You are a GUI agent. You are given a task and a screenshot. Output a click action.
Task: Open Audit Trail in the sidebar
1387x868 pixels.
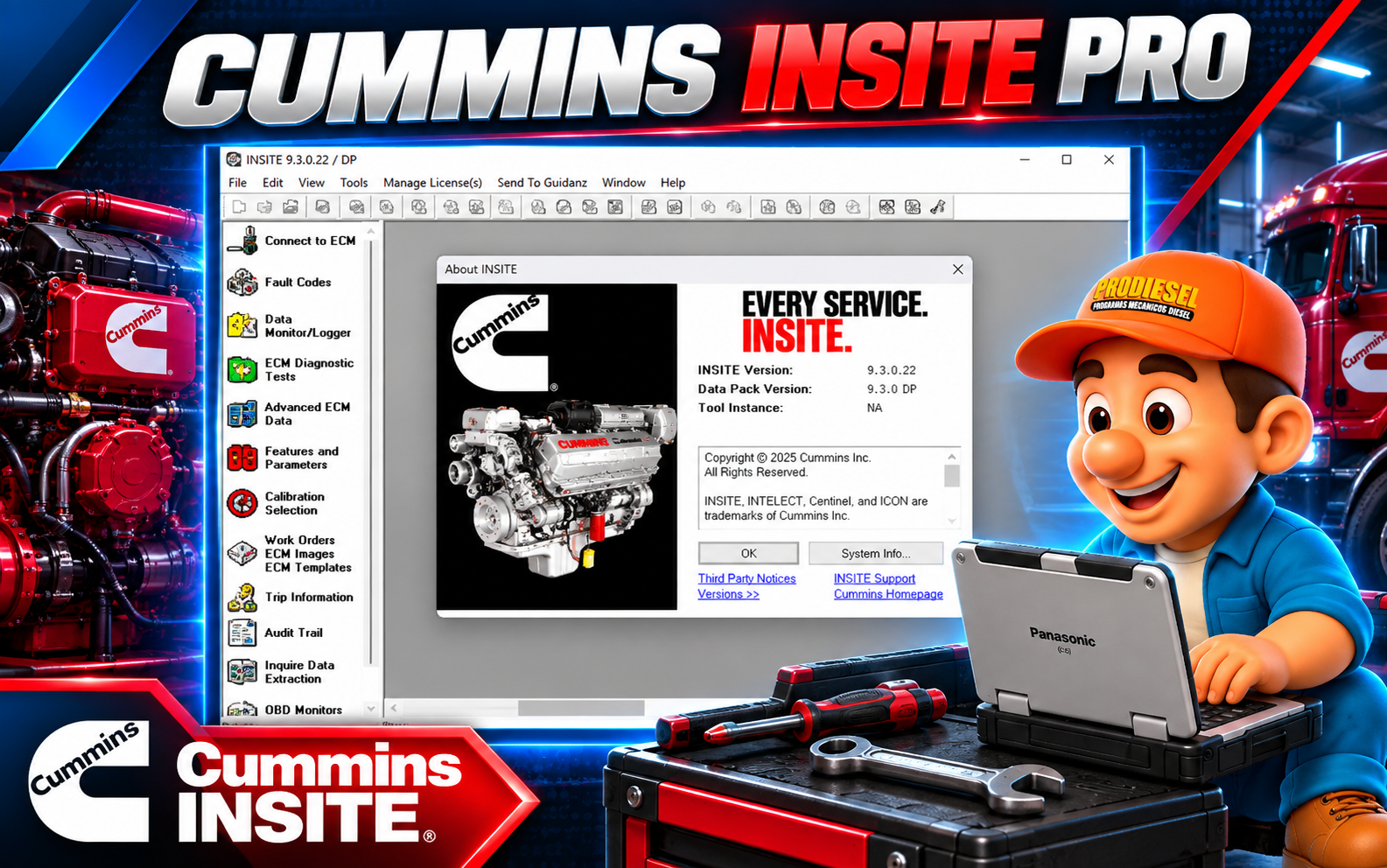275,633
